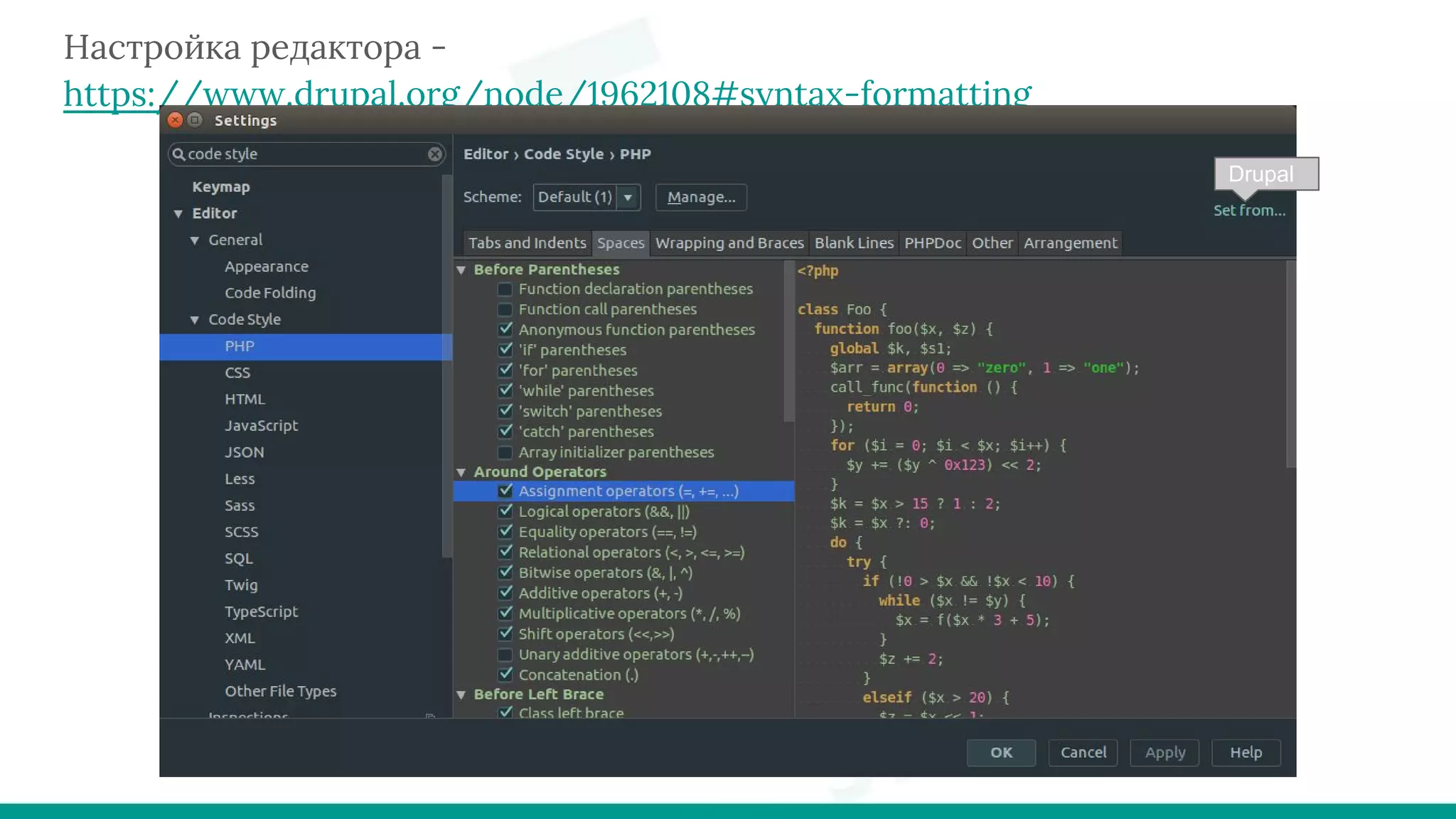Toggle Logical operators checkbox
The image size is (1456, 819).
(505, 512)
